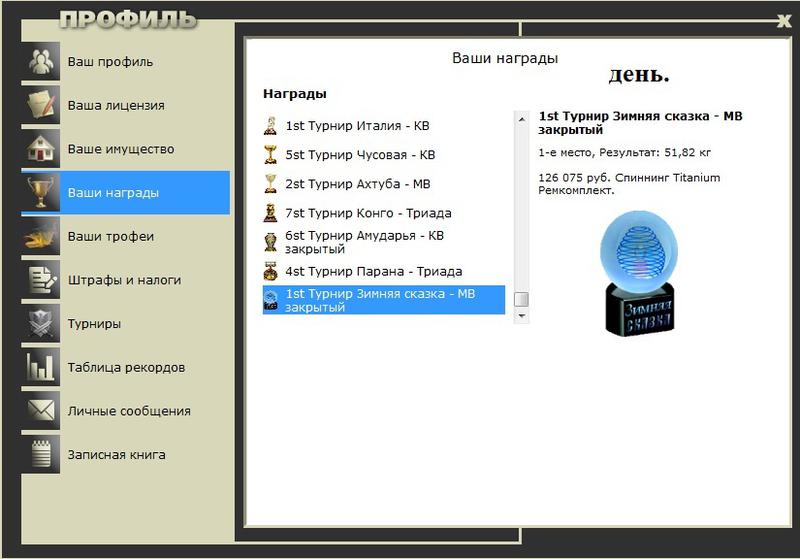Click the notepad icon for Записная книга
800x559 pixels.
(41, 454)
